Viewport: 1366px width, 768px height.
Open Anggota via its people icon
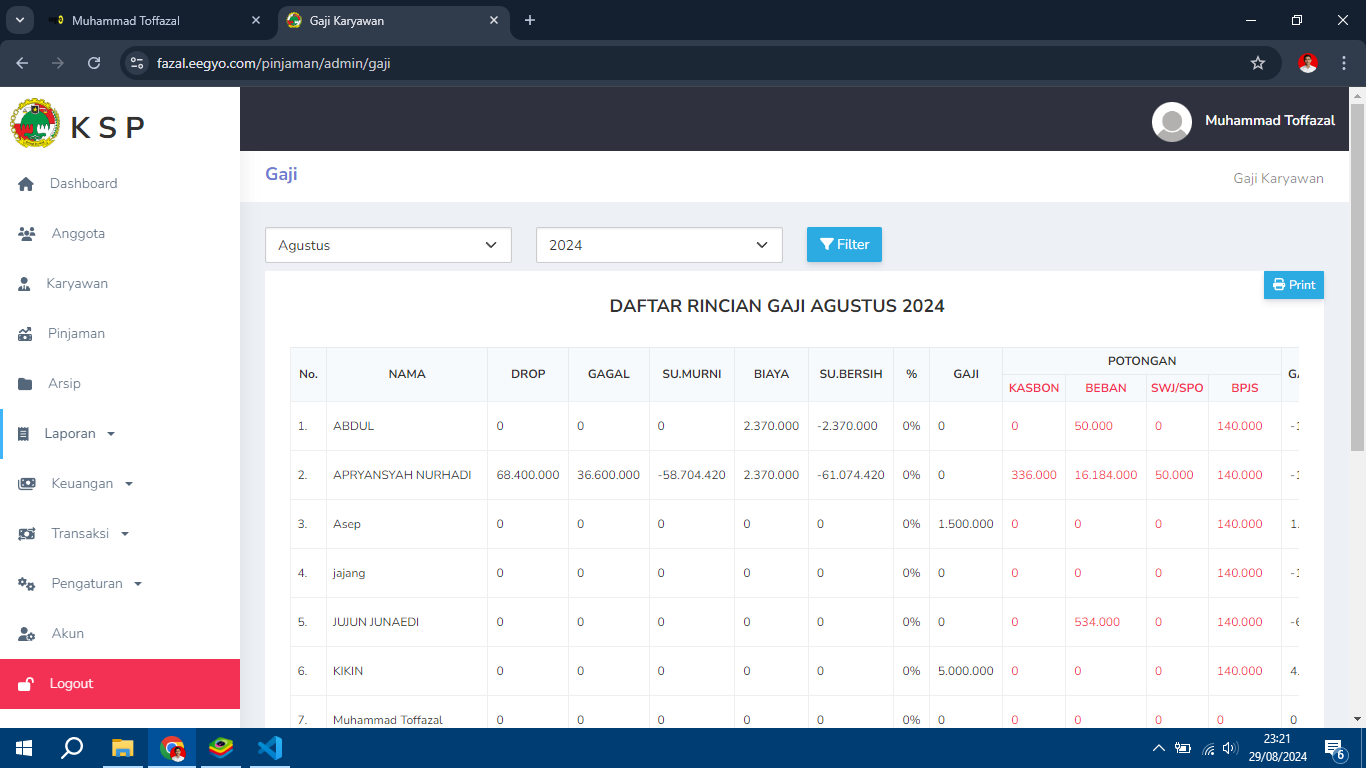tap(27, 234)
